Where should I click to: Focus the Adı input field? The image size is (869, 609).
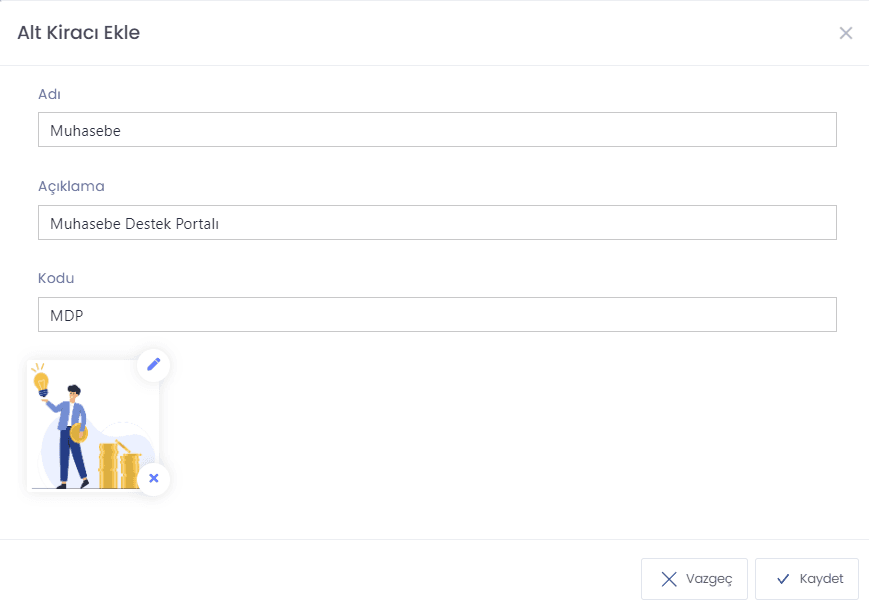click(437, 130)
